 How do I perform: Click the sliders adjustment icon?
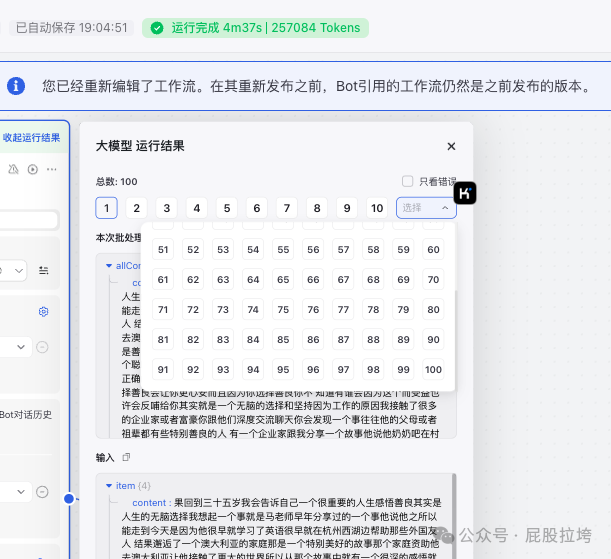(44, 270)
